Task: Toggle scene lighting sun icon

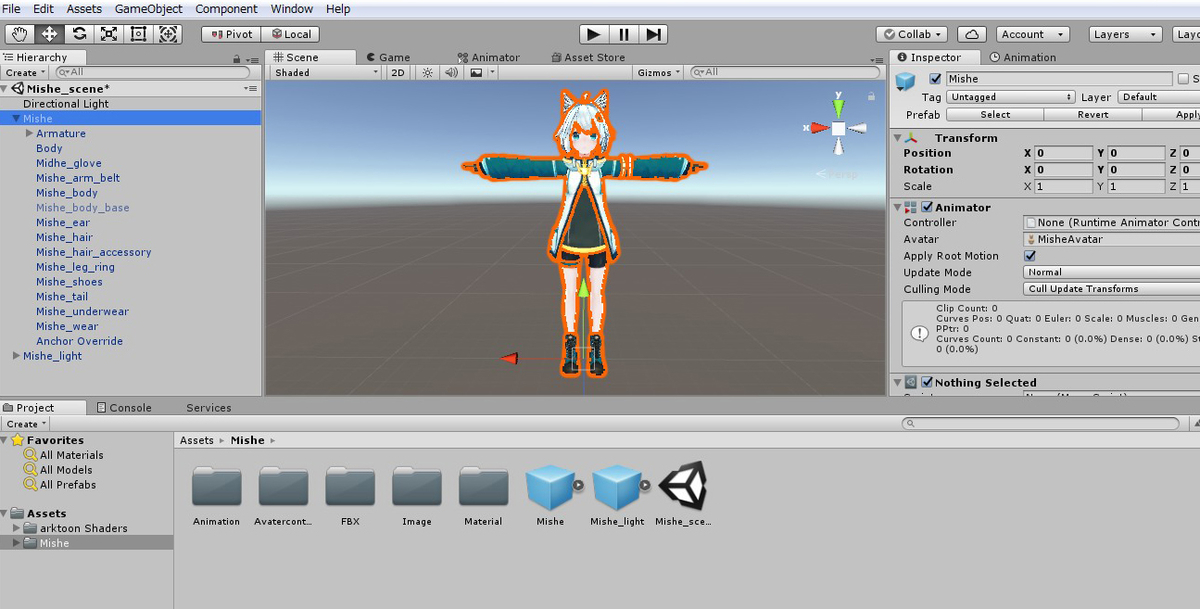Action: [x=428, y=72]
